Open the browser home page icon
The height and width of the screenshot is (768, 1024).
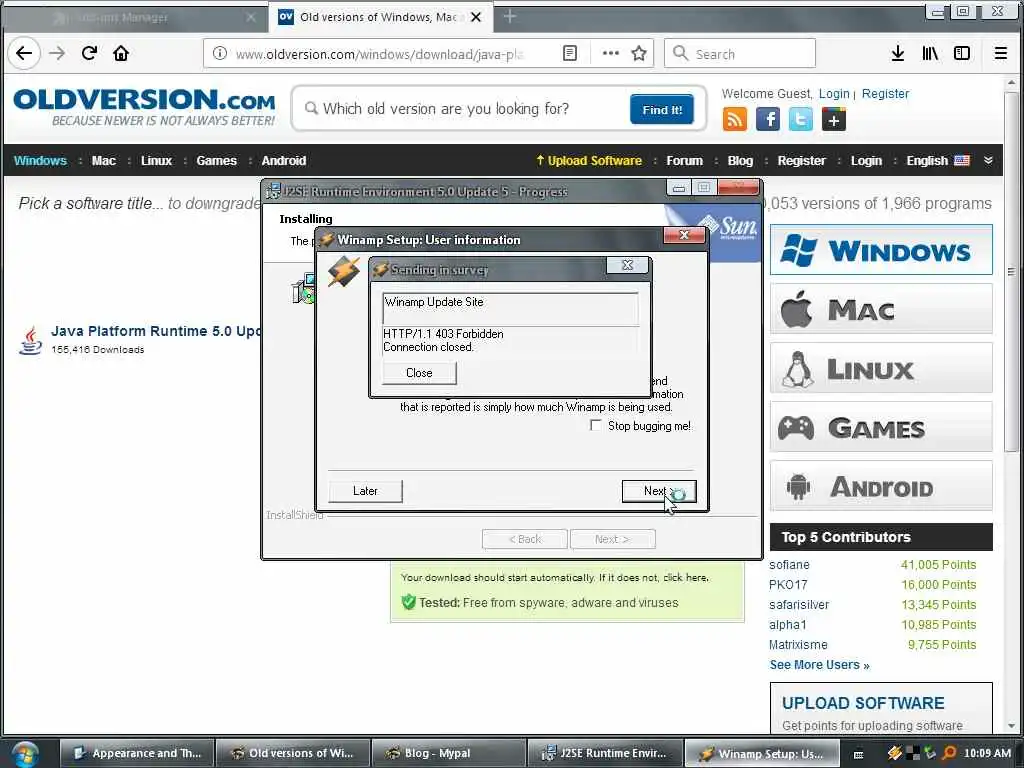coord(121,54)
